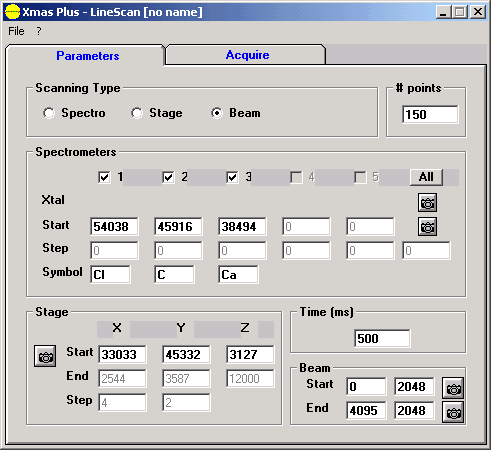Image resolution: width=491 pixels, height=450 pixels.
Task: Click Stage X Start field 33033
Action: pyautogui.click(x=122, y=354)
